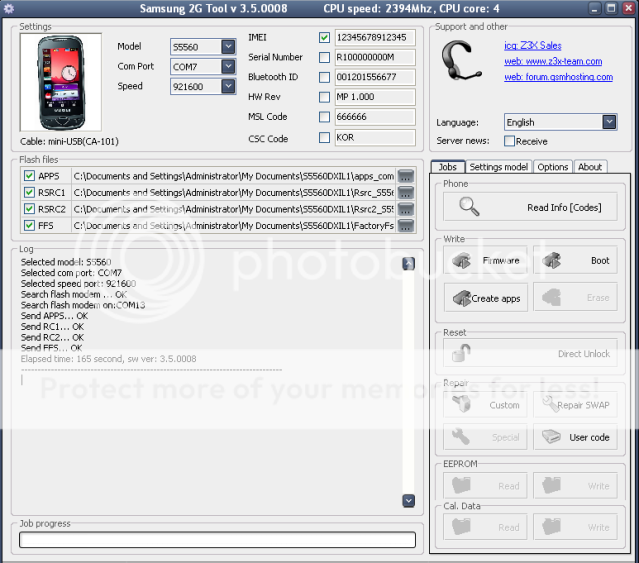Click the MSL Code input field
This screenshot has height=563, width=639.
374,118
